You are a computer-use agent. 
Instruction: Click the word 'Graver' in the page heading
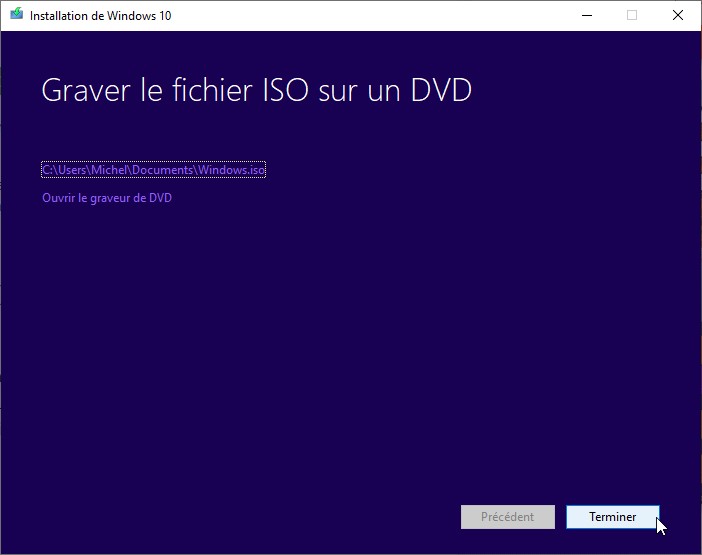point(88,90)
